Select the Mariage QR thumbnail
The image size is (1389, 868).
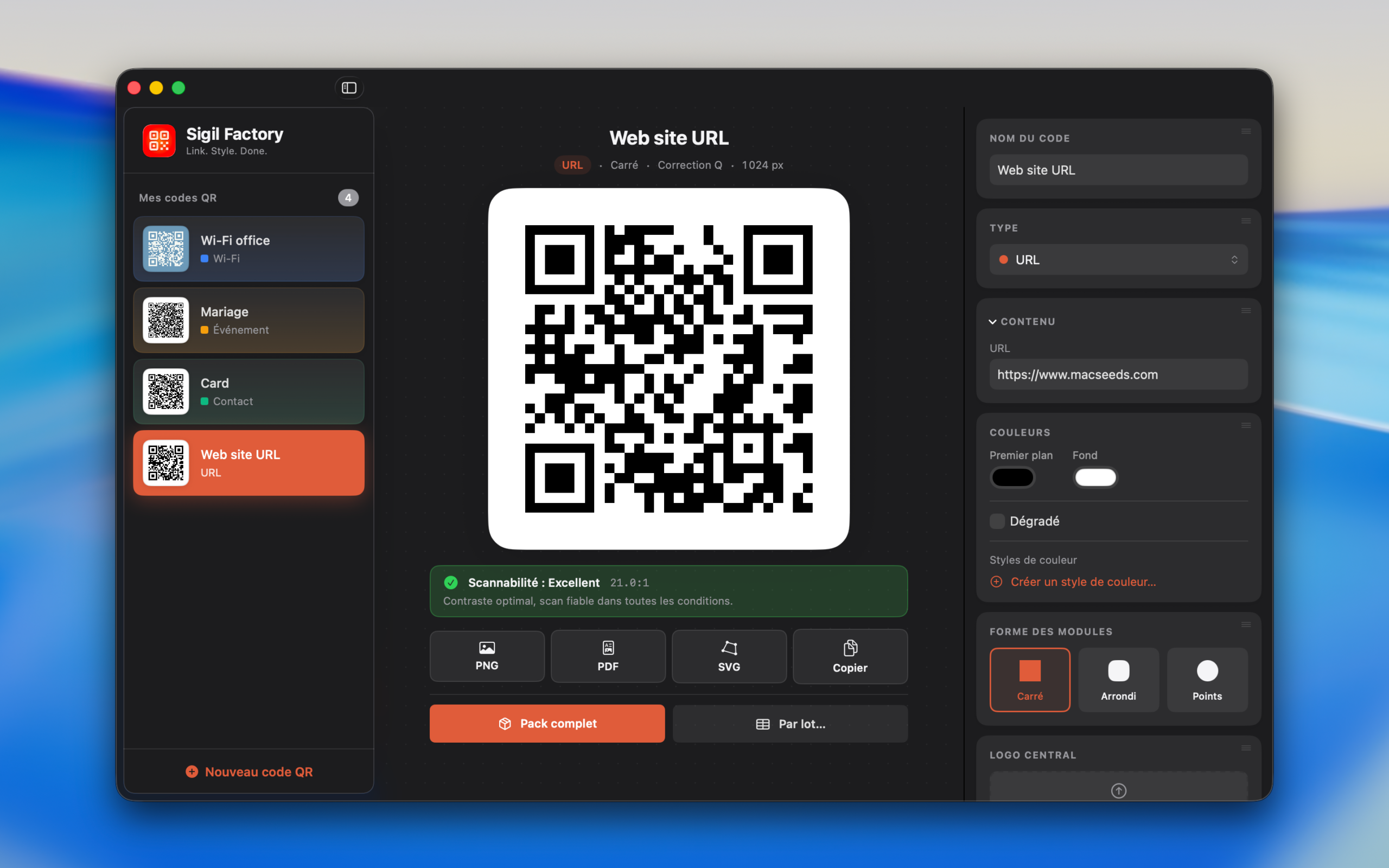[x=166, y=320]
